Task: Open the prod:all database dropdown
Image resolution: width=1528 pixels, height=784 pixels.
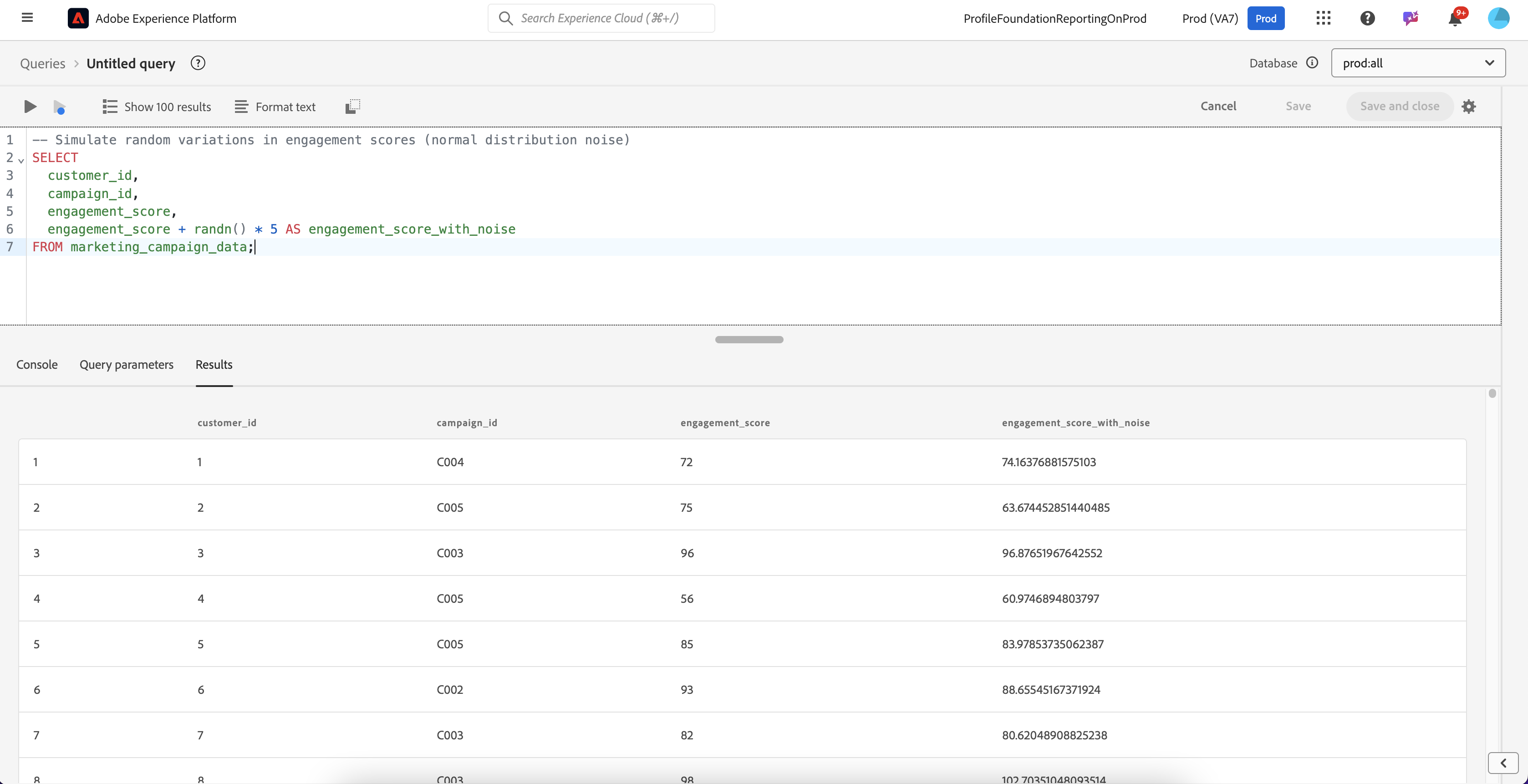Action: click(x=1418, y=63)
